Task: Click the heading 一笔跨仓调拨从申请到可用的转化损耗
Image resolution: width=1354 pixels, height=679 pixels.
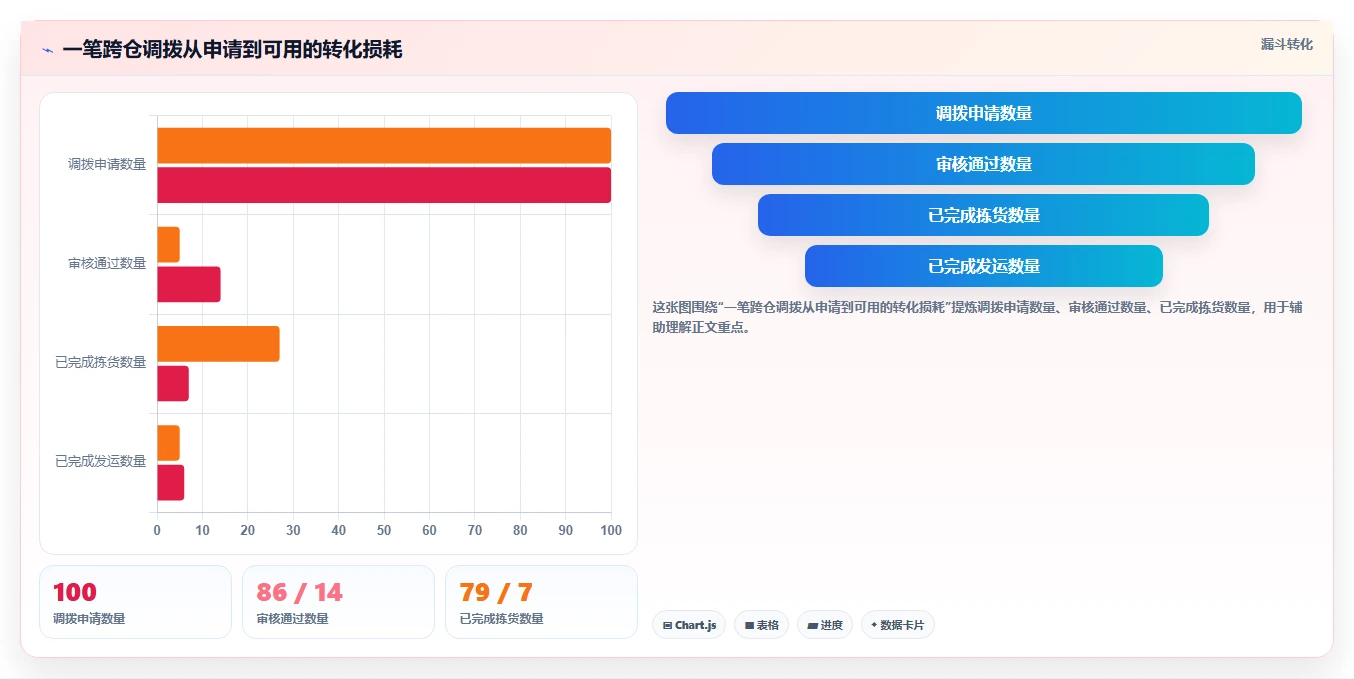Action: tap(232, 50)
